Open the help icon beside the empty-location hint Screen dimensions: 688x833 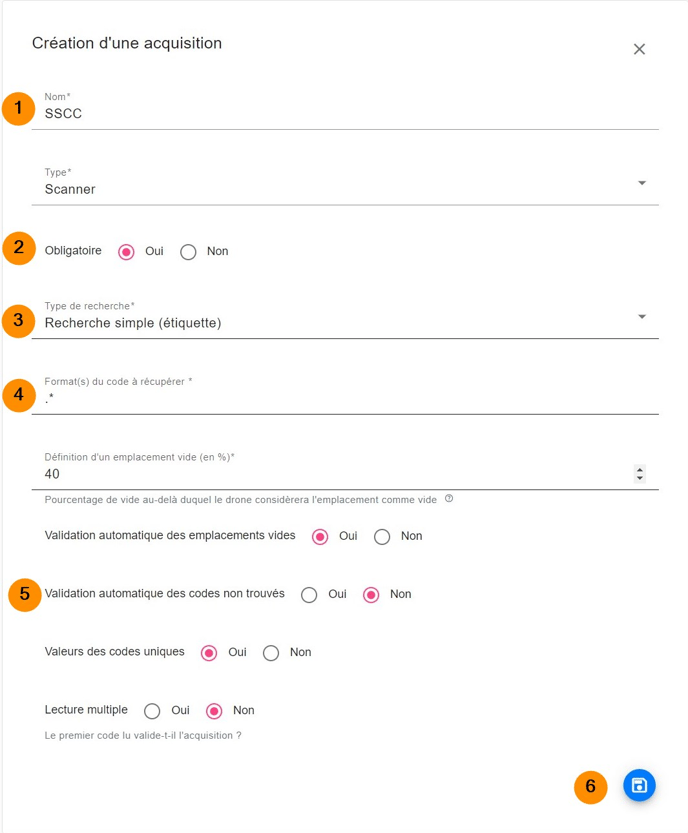[449, 498]
